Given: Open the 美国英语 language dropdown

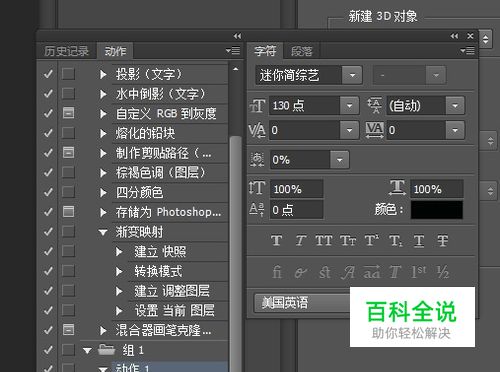Looking at the screenshot, I should [x=302, y=303].
